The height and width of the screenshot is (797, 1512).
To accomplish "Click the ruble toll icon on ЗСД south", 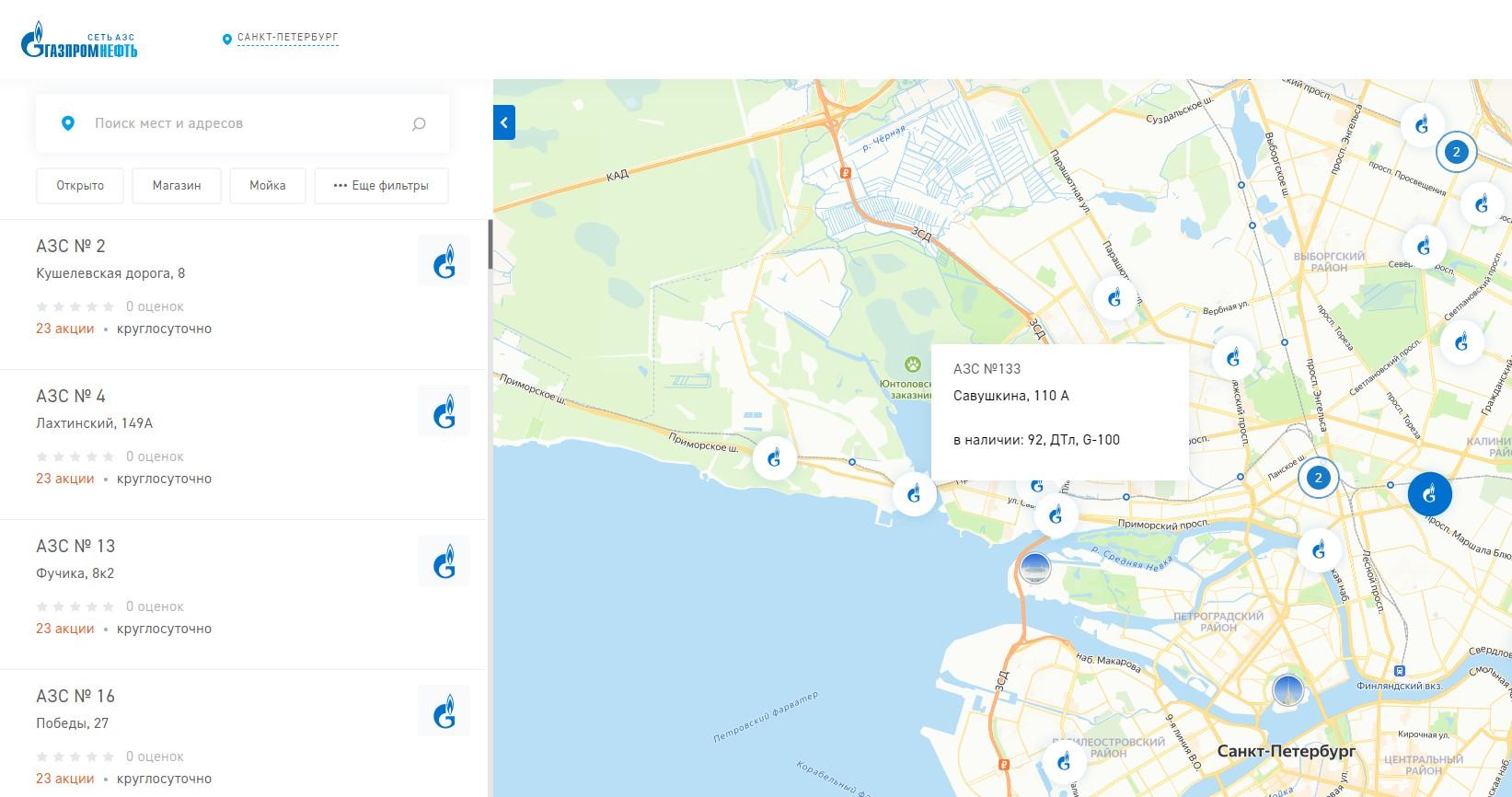I will pyautogui.click(x=1004, y=765).
